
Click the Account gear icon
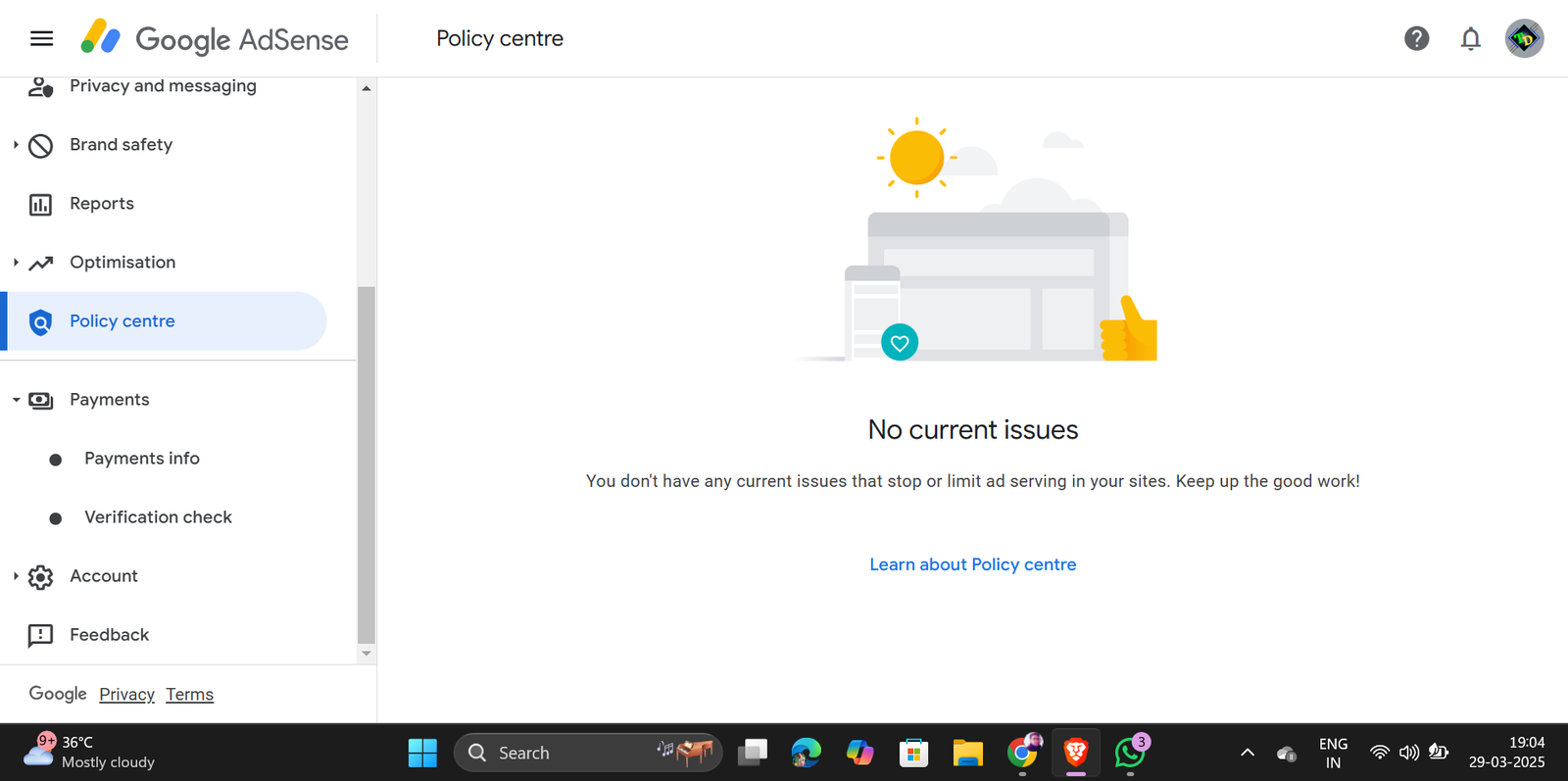40,576
